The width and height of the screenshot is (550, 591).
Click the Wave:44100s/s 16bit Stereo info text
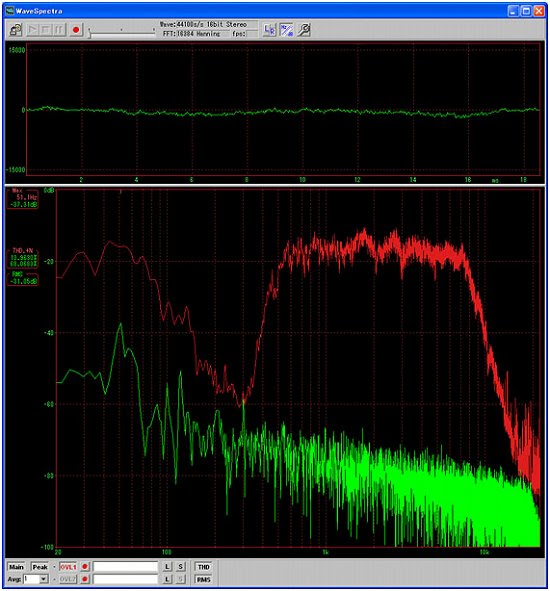click(x=203, y=24)
